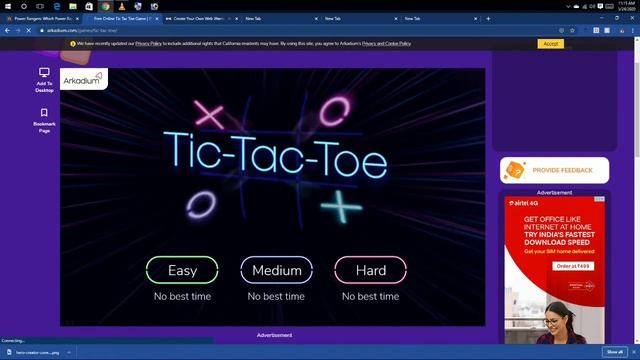Start a game on Easy difficulty
640x360 pixels.
182,270
